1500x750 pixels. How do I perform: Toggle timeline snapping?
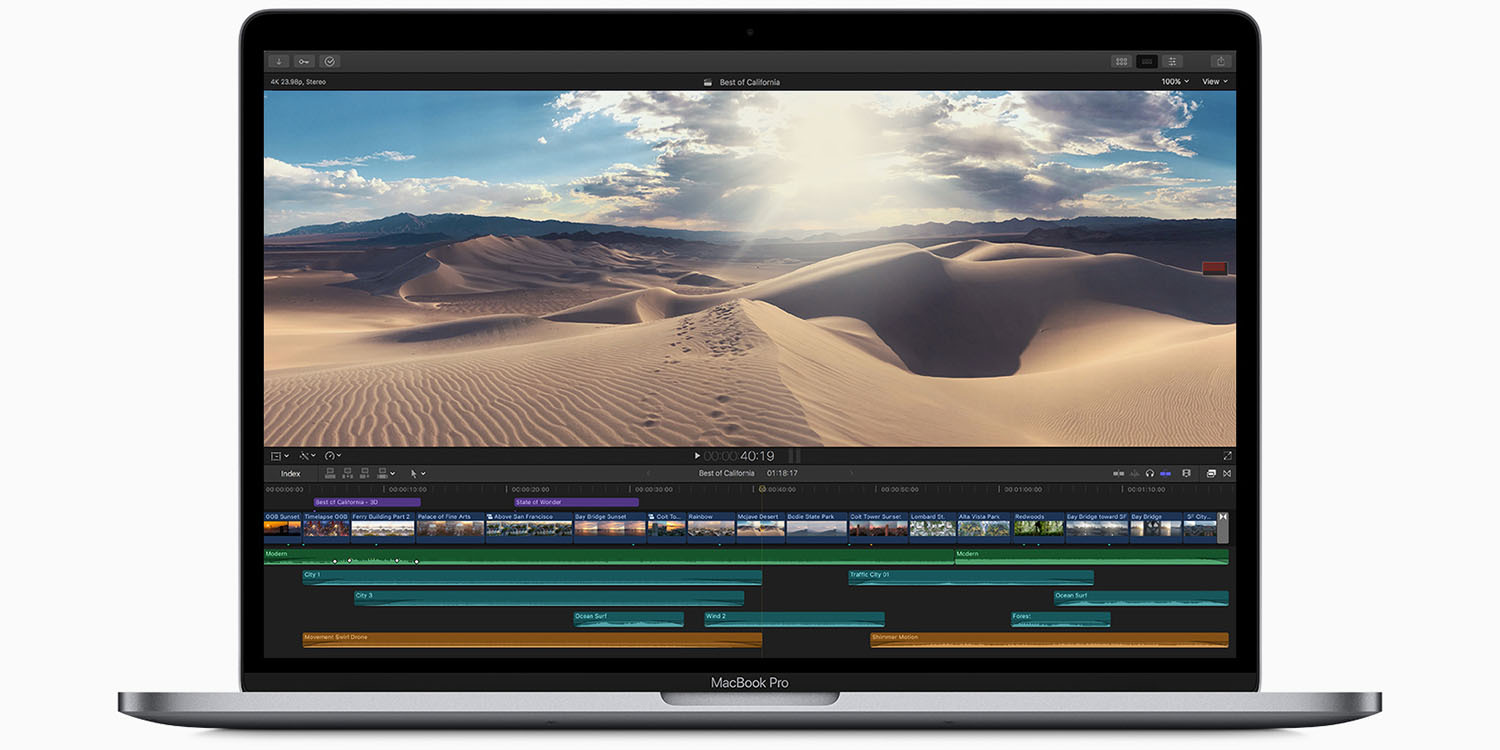coord(1165,473)
